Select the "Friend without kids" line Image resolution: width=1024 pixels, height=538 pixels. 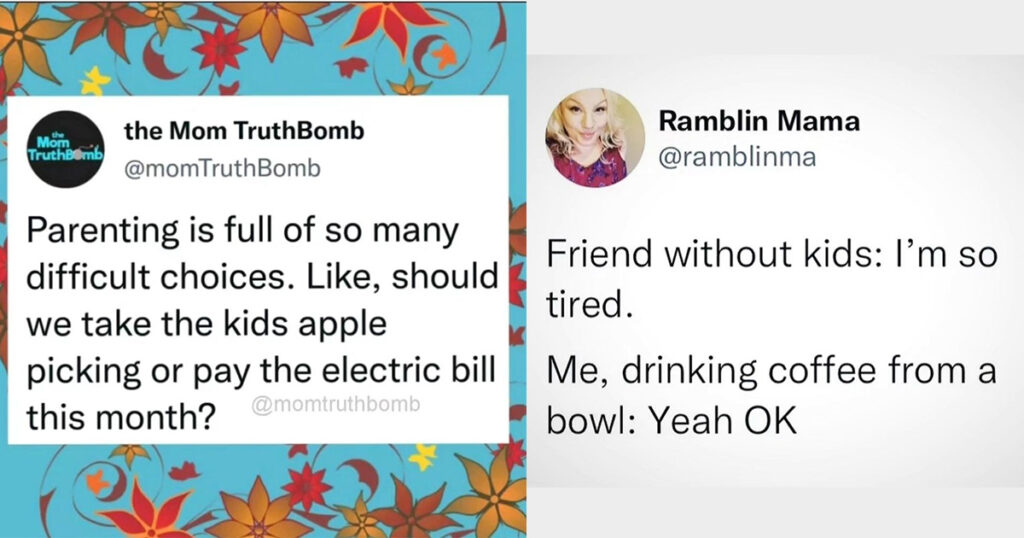[772, 253]
